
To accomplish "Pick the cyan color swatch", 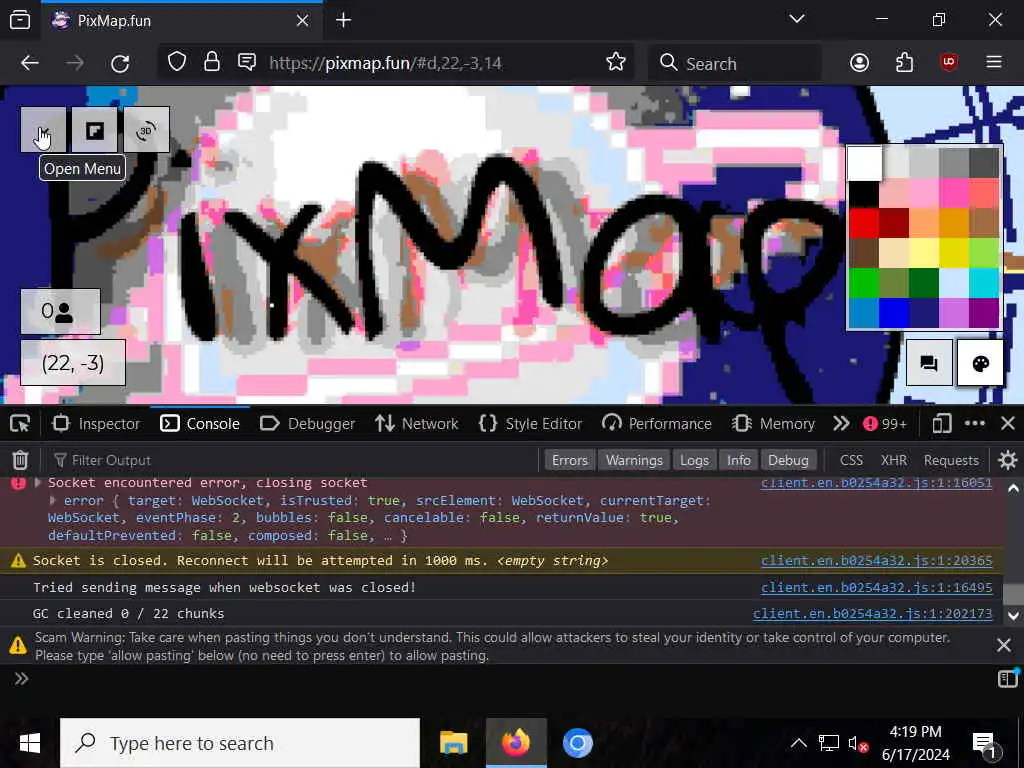I will tap(984, 283).
